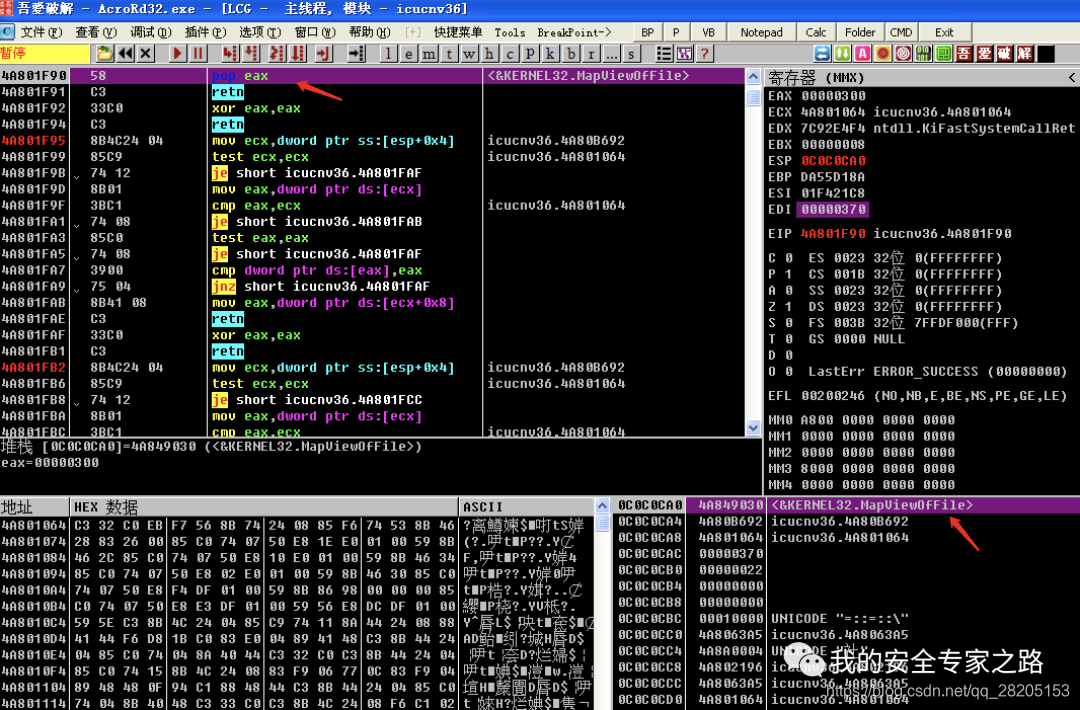This screenshot has height=710, width=1080.
Task: Close program with the X toolbar icon
Action: point(145,53)
